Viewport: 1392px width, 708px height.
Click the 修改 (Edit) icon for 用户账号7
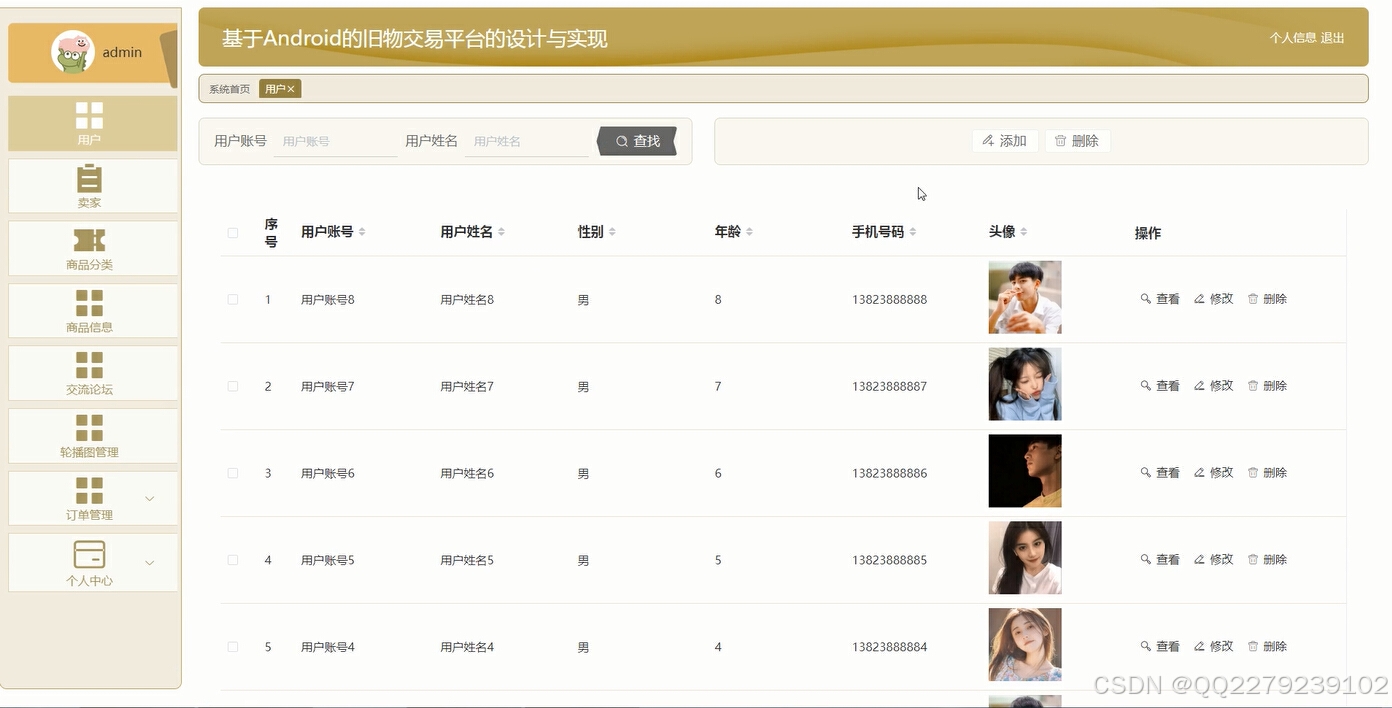(x=1213, y=385)
